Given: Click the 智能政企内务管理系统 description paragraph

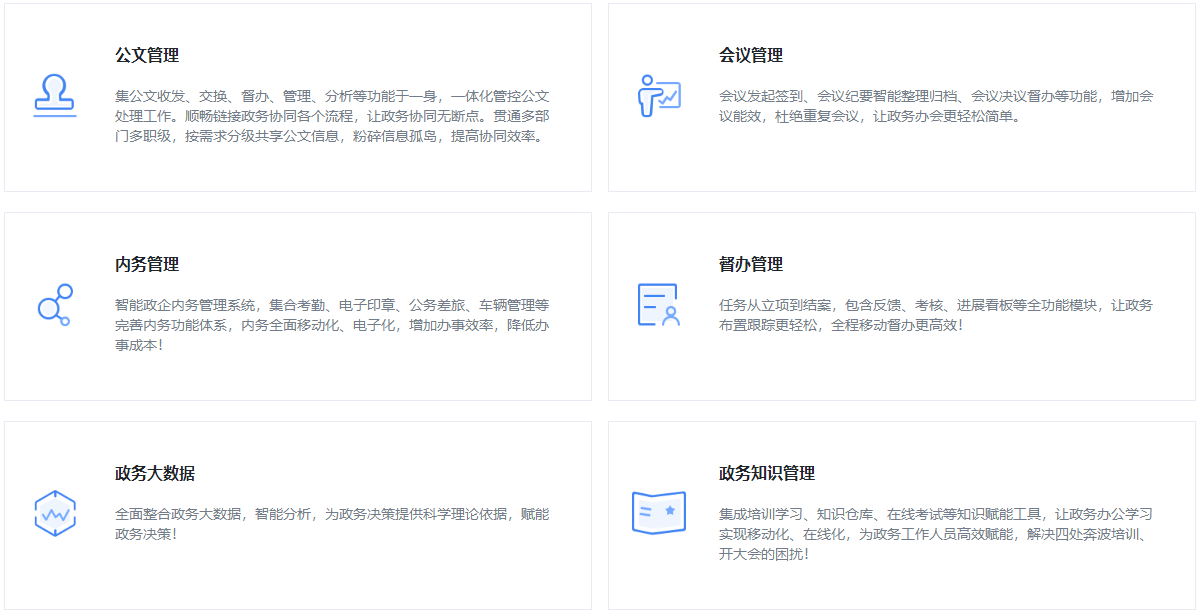Looking at the screenshot, I should coord(332,325).
